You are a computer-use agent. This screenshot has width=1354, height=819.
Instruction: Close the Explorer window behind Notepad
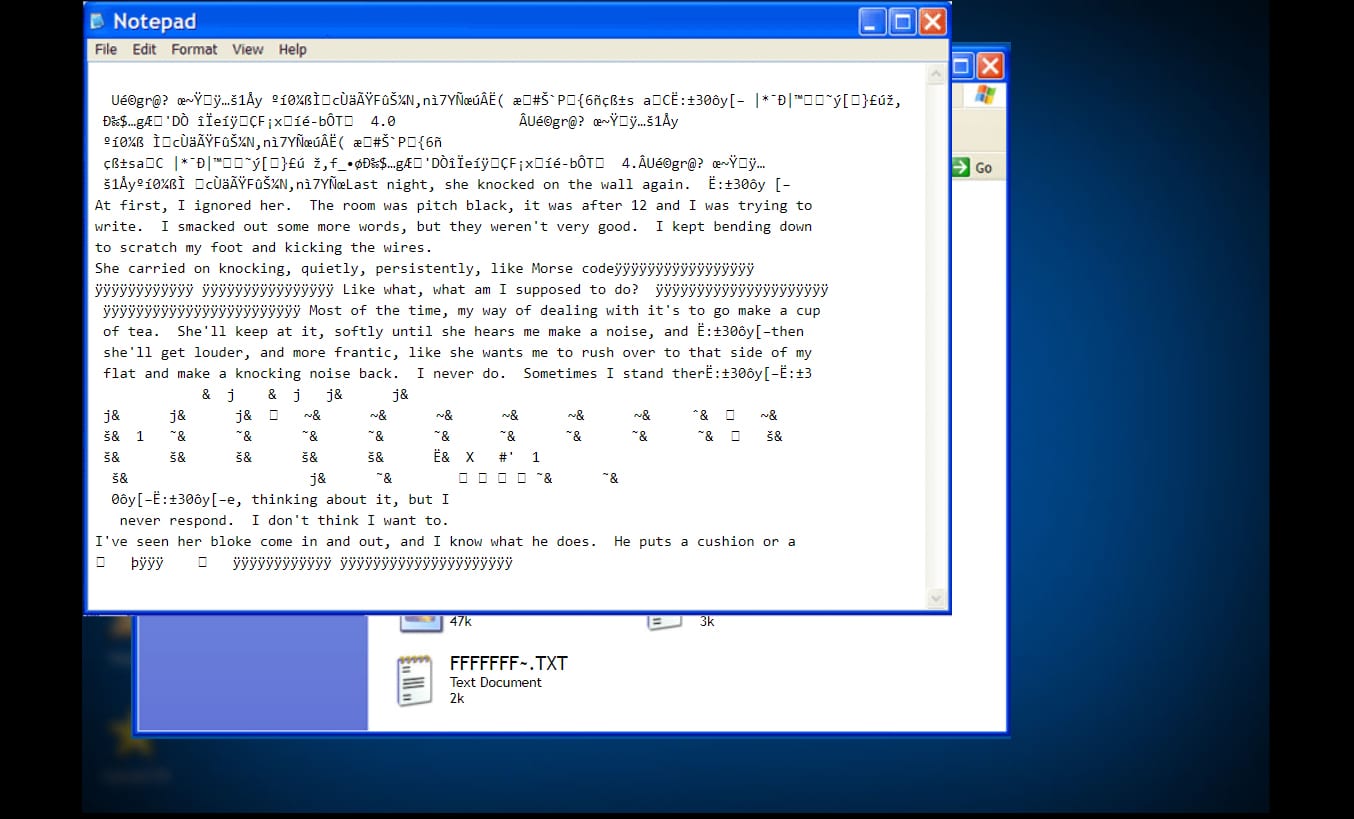click(x=989, y=67)
